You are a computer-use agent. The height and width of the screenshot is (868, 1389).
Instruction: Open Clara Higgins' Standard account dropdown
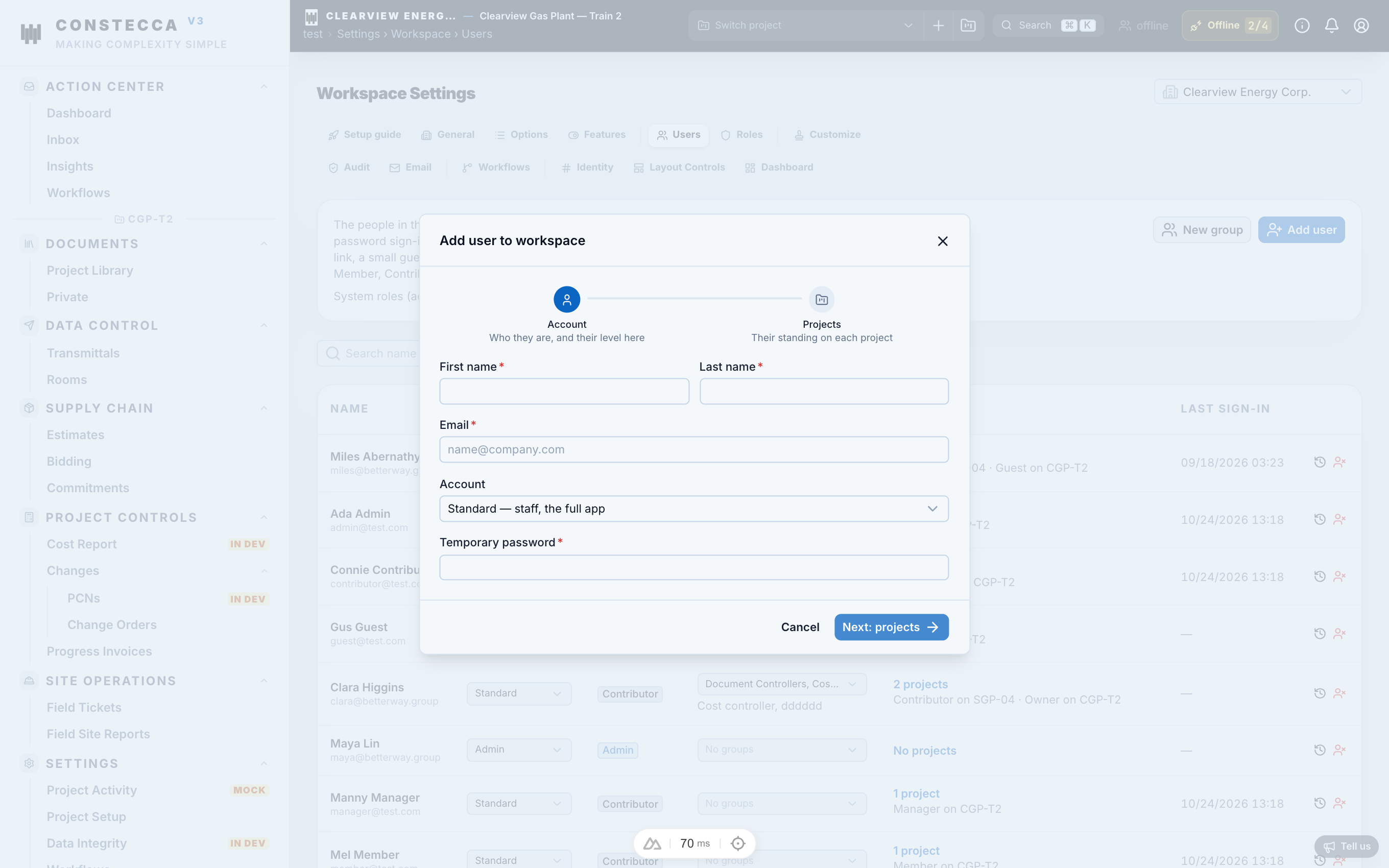coord(518,693)
